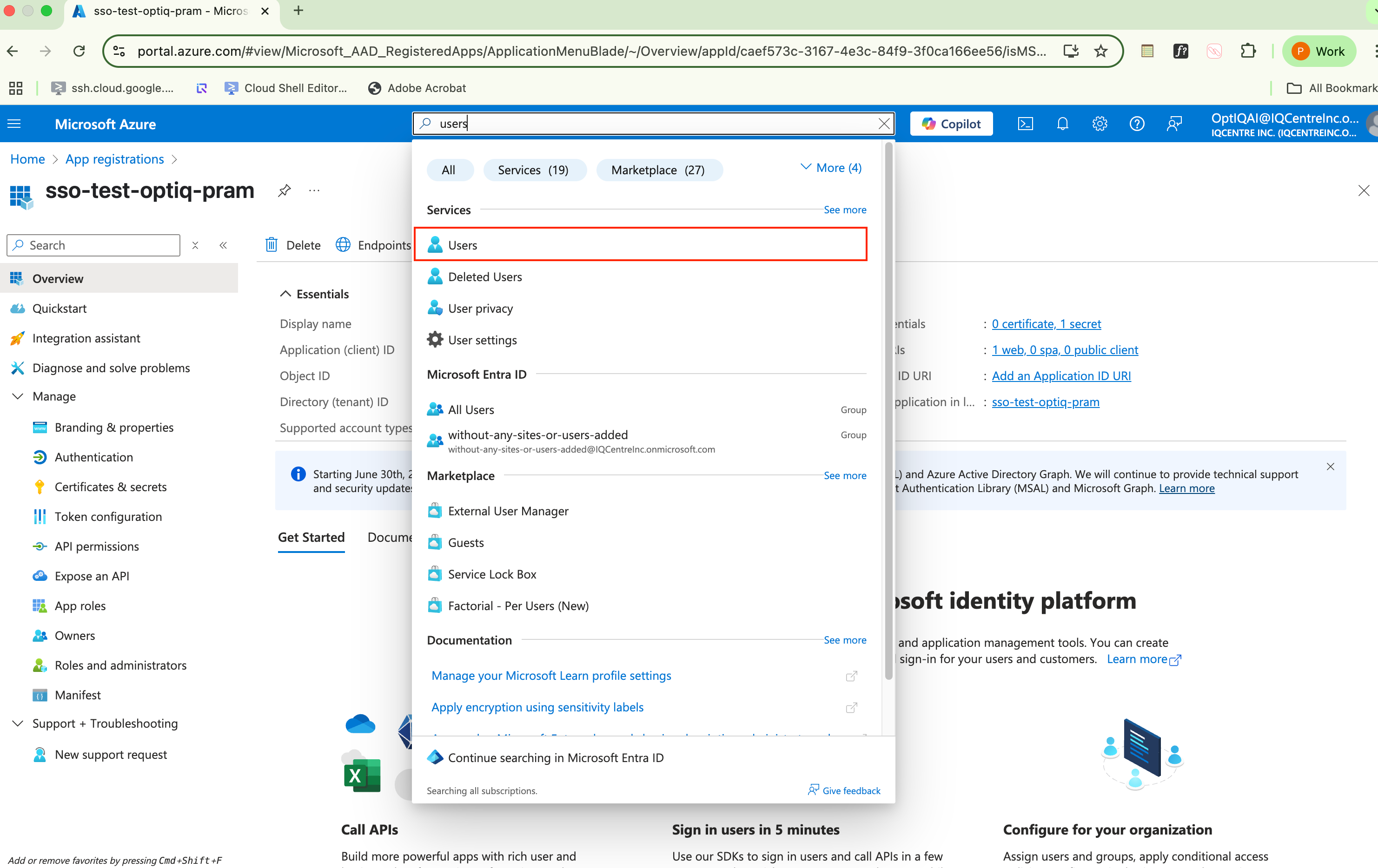1378x868 pixels.
Task: Launch Copilot from the header
Action: (951, 124)
